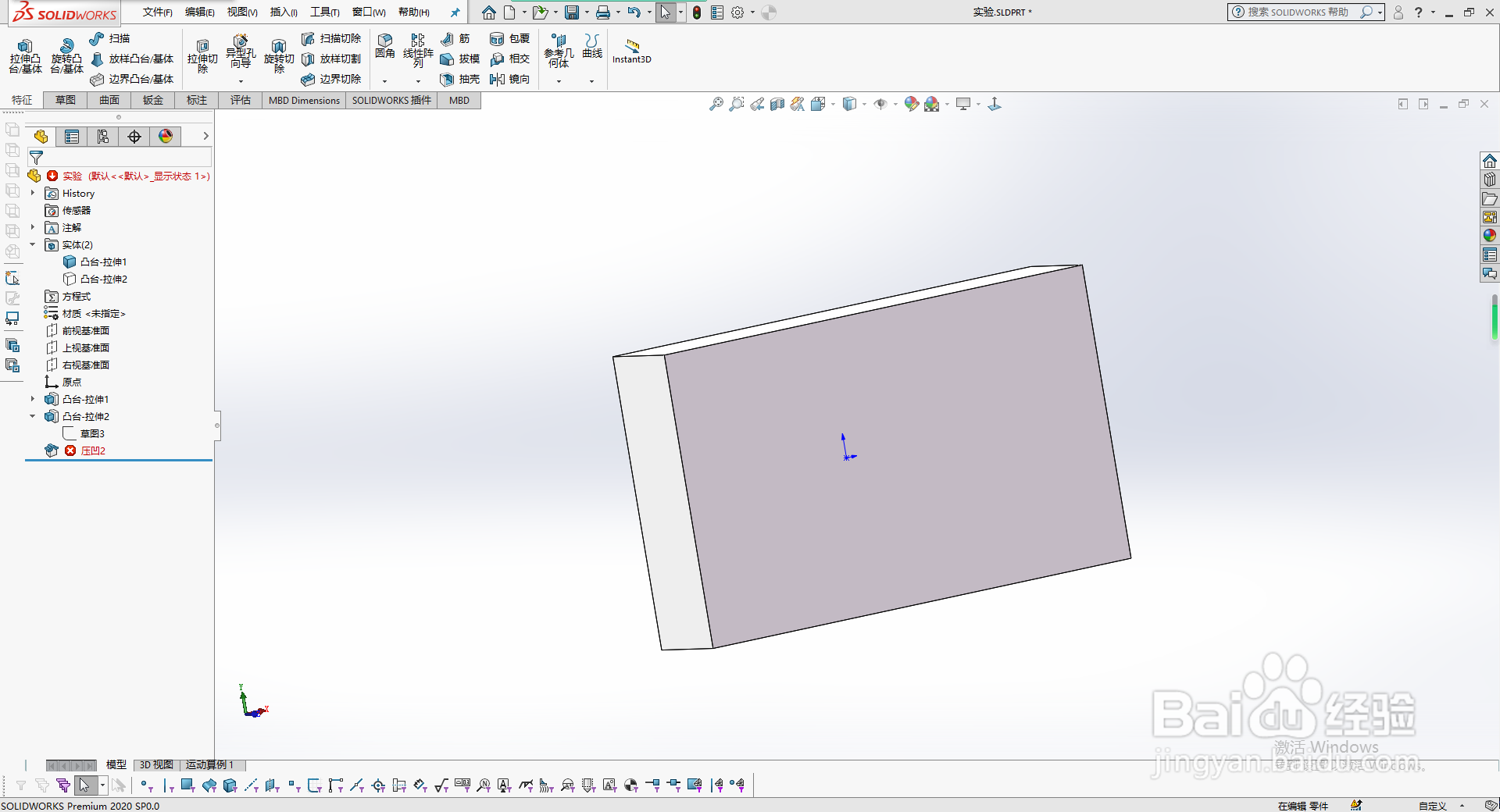Click Zoom to Fit in the heads-up toolbar
Image resolution: width=1500 pixels, height=812 pixels.
(716, 103)
